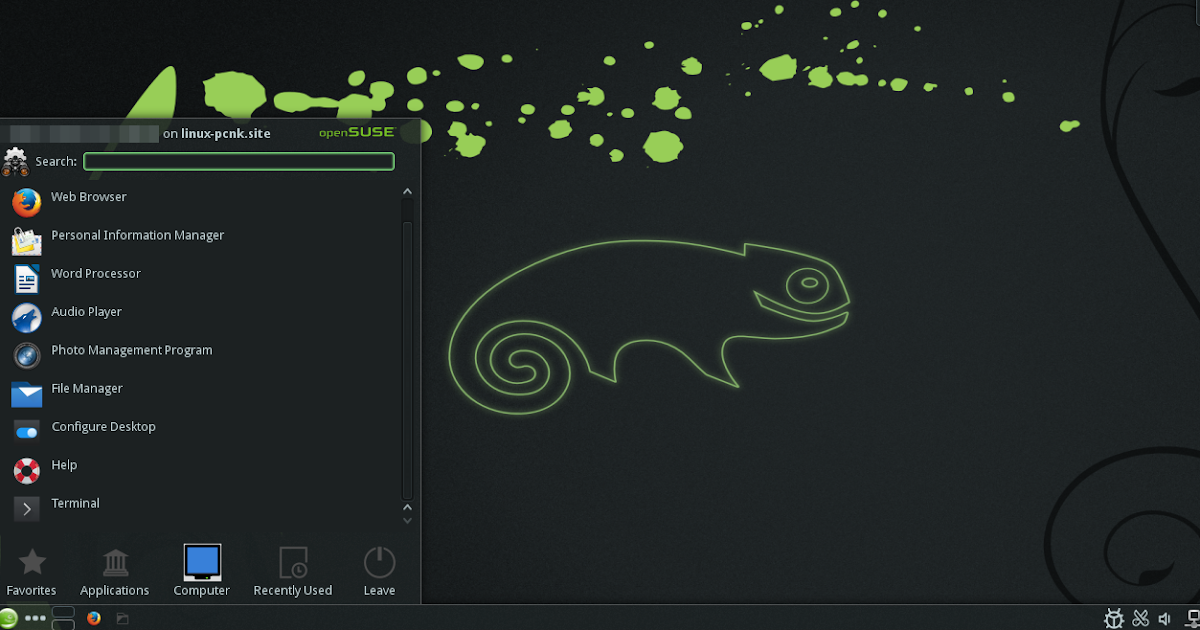The width and height of the screenshot is (1200, 630).
Task: Focus the Search input field
Action: click(x=239, y=161)
